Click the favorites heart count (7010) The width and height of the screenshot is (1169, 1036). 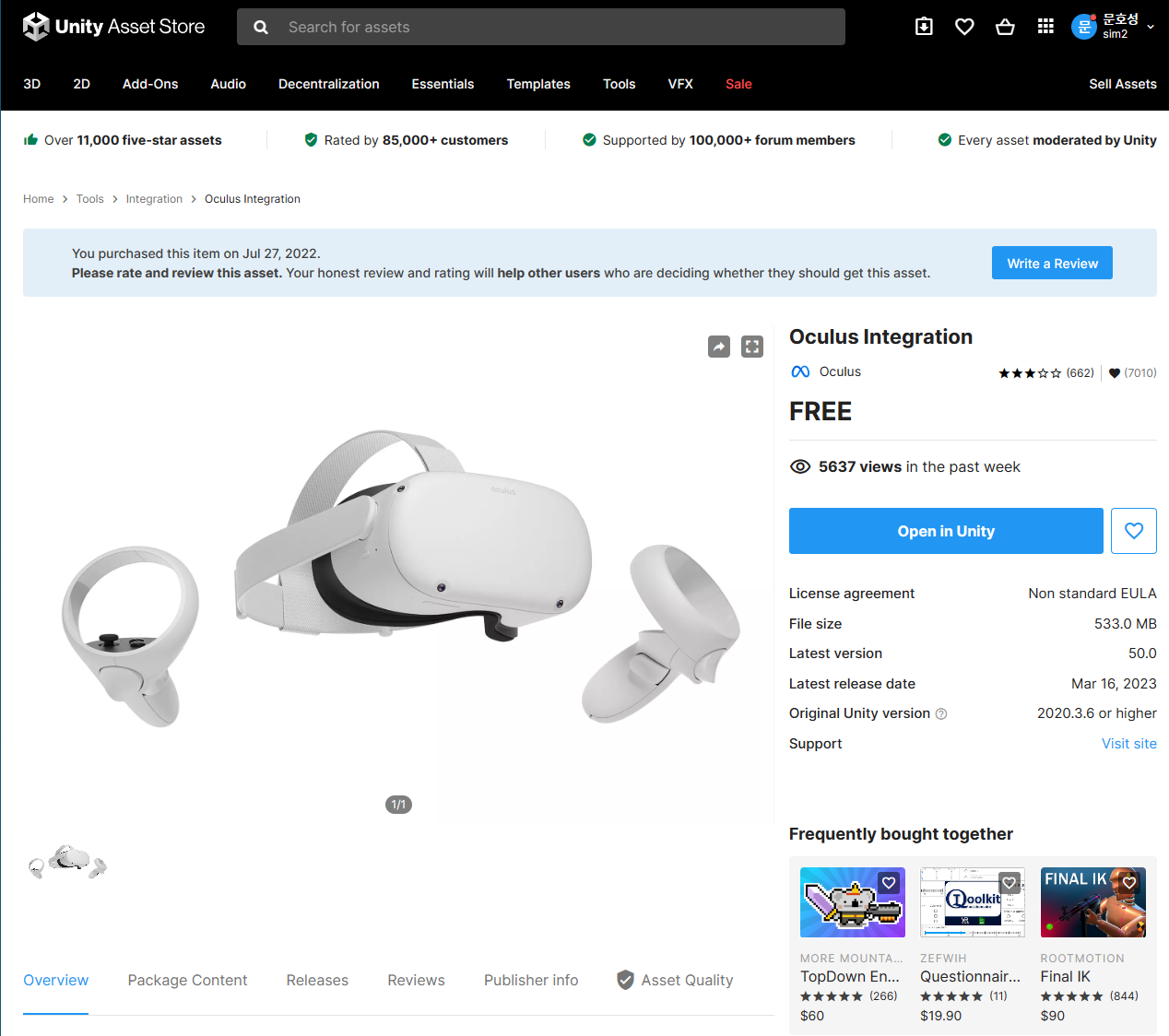click(1132, 373)
